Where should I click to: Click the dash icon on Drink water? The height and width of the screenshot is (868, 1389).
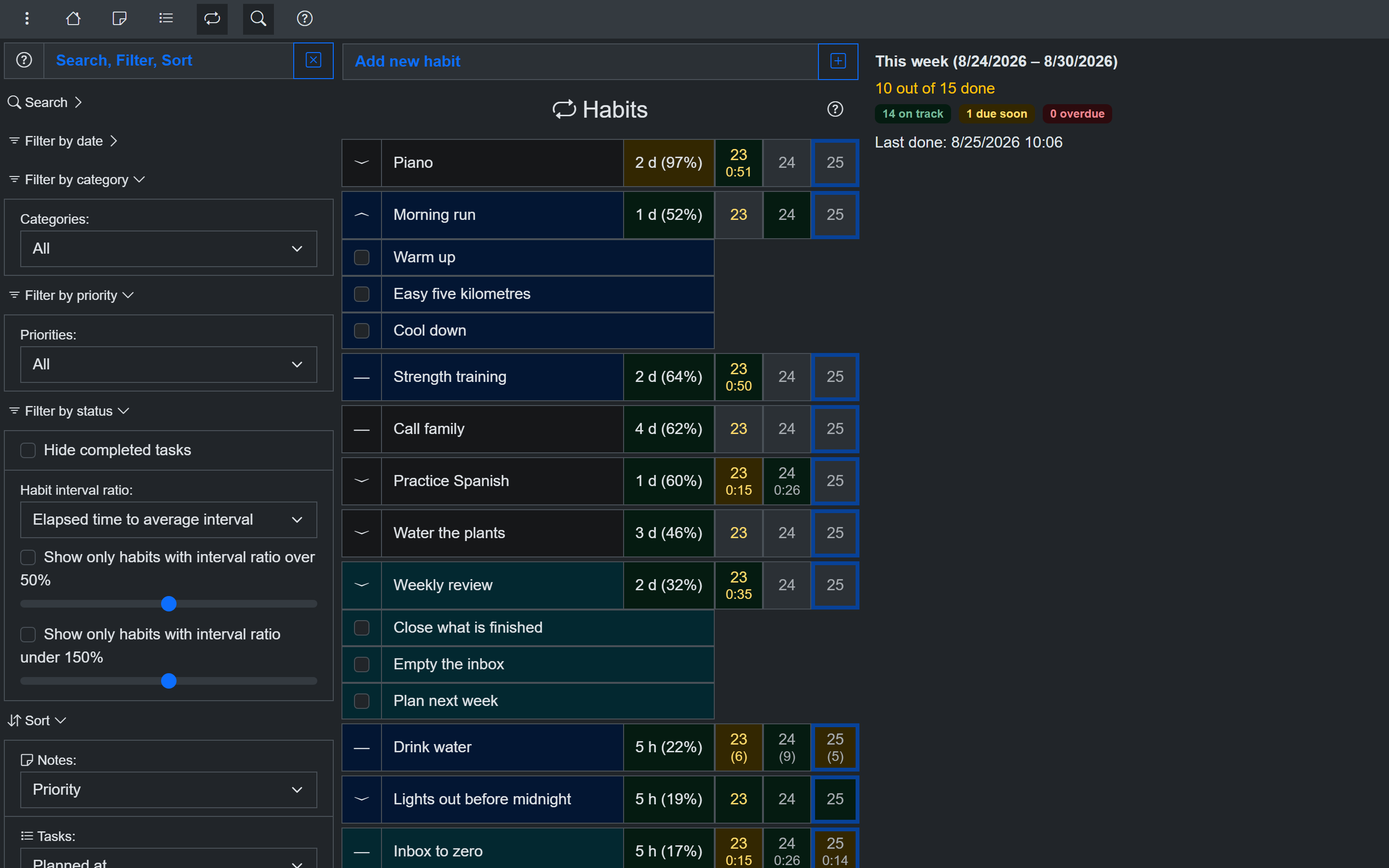pos(362,747)
